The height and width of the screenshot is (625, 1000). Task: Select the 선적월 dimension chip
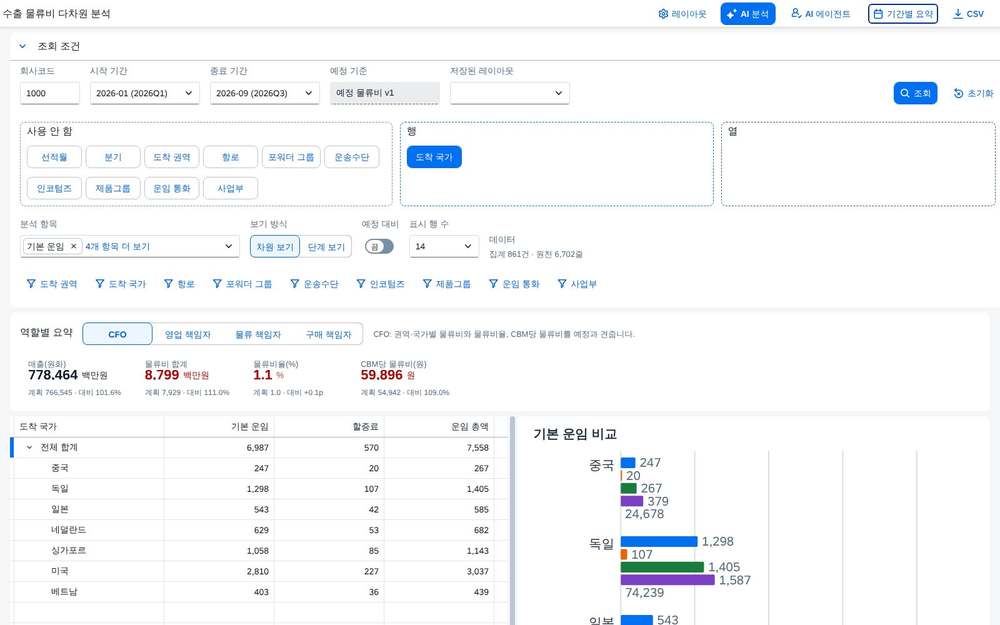54,157
